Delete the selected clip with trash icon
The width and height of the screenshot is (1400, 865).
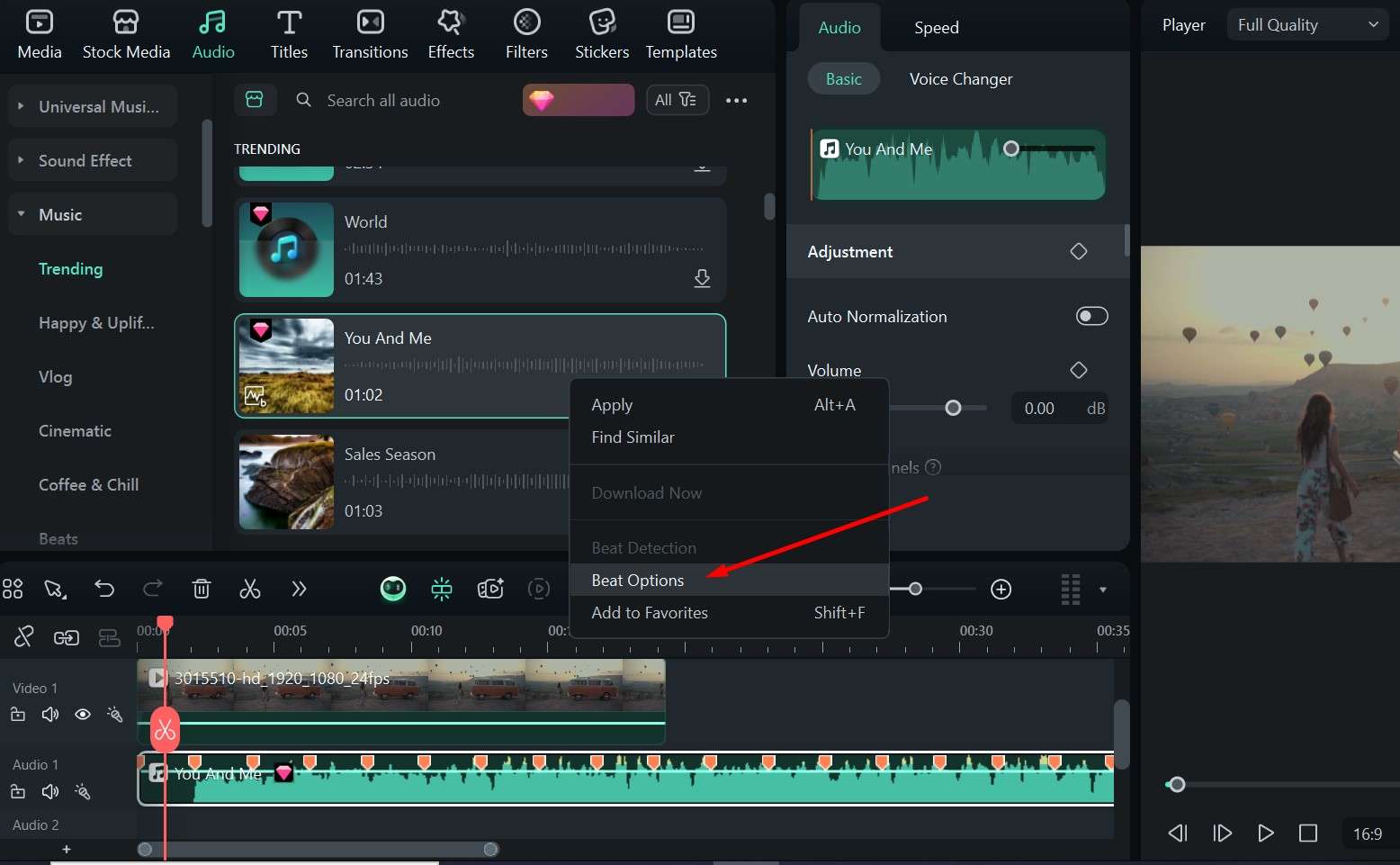coord(202,589)
